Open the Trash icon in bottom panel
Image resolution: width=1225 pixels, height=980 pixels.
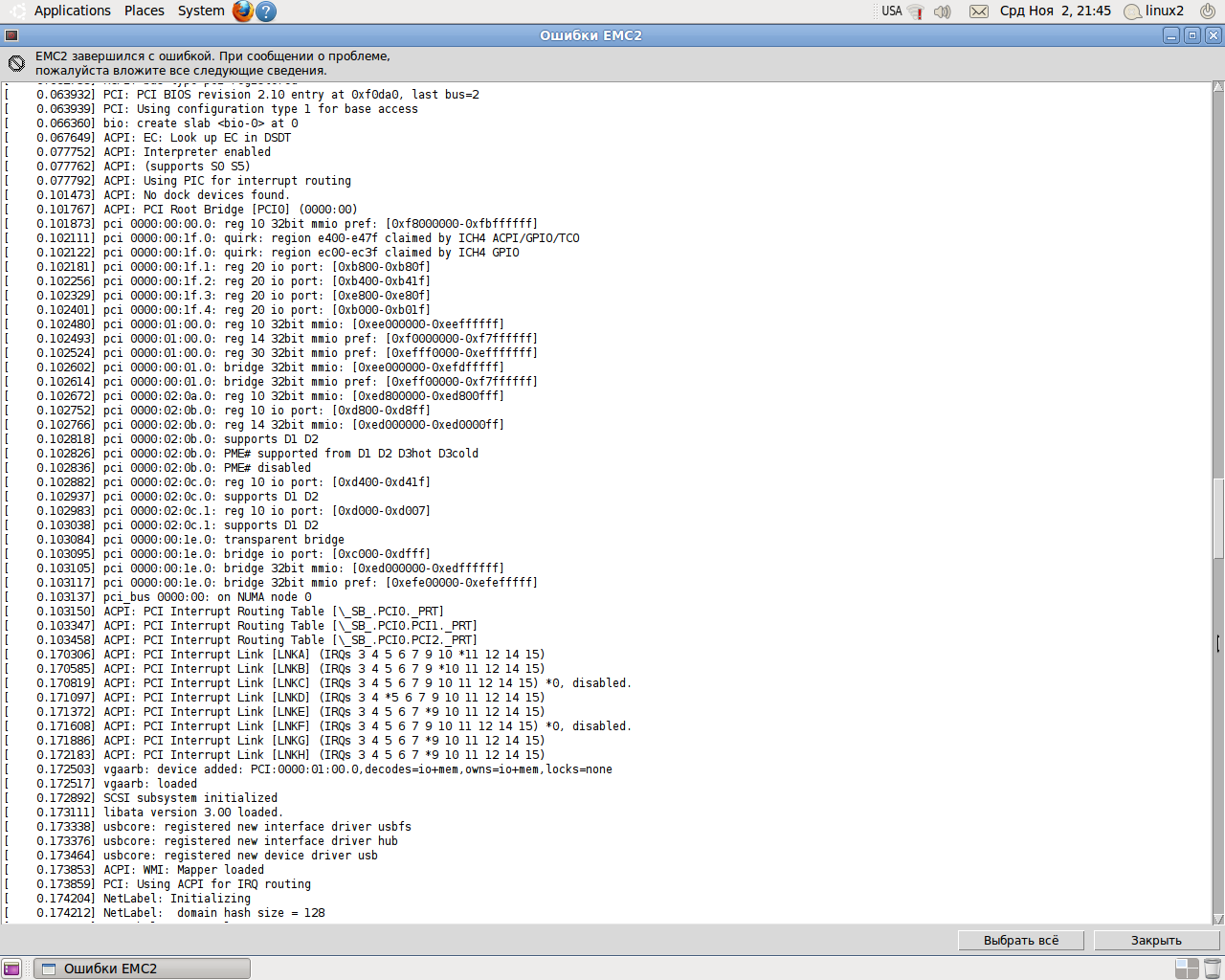(x=1213, y=969)
